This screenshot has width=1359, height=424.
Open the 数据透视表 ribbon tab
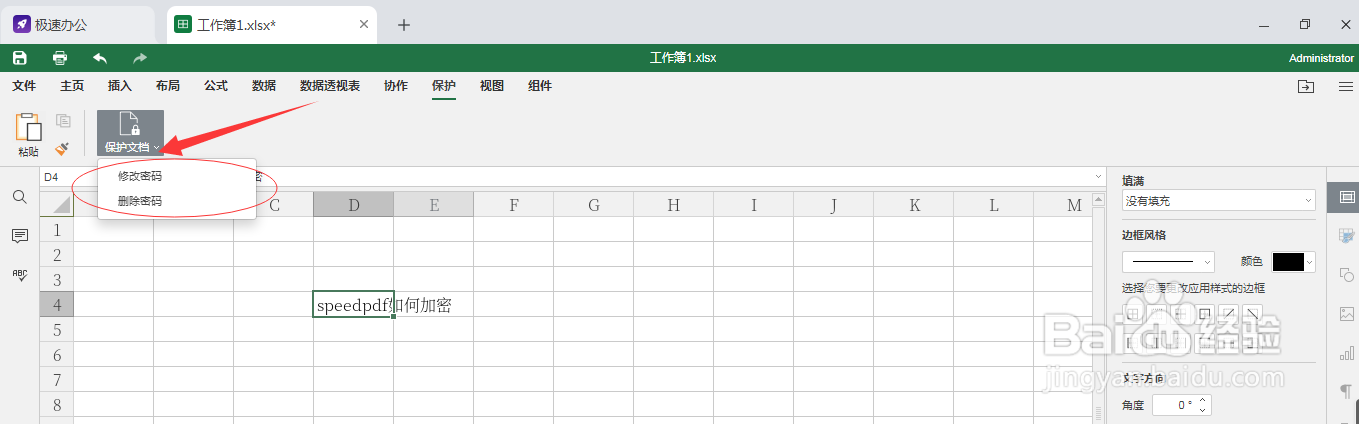(x=330, y=86)
